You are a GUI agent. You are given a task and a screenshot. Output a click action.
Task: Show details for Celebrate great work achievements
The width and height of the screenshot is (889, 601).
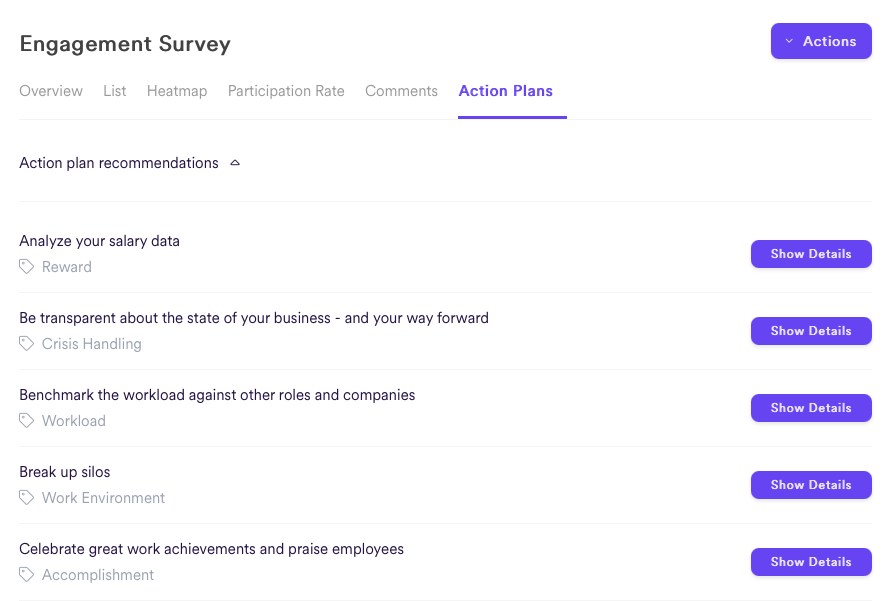pos(811,562)
